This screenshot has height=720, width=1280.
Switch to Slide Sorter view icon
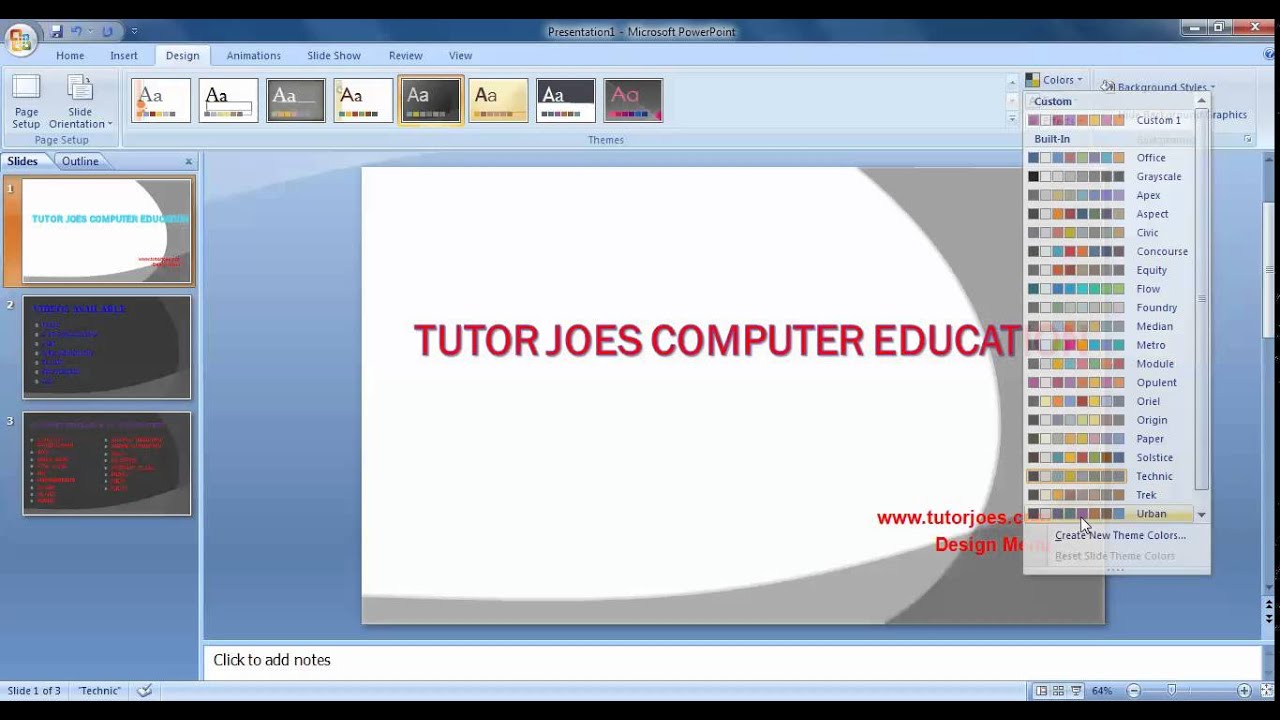tap(1058, 691)
